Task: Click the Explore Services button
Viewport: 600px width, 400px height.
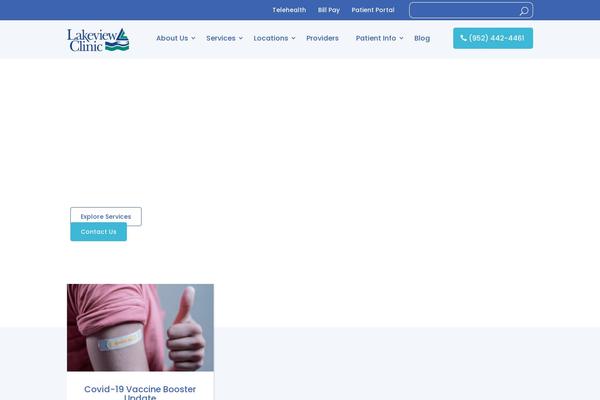Action: pyautogui.click(x=106, y=216)
